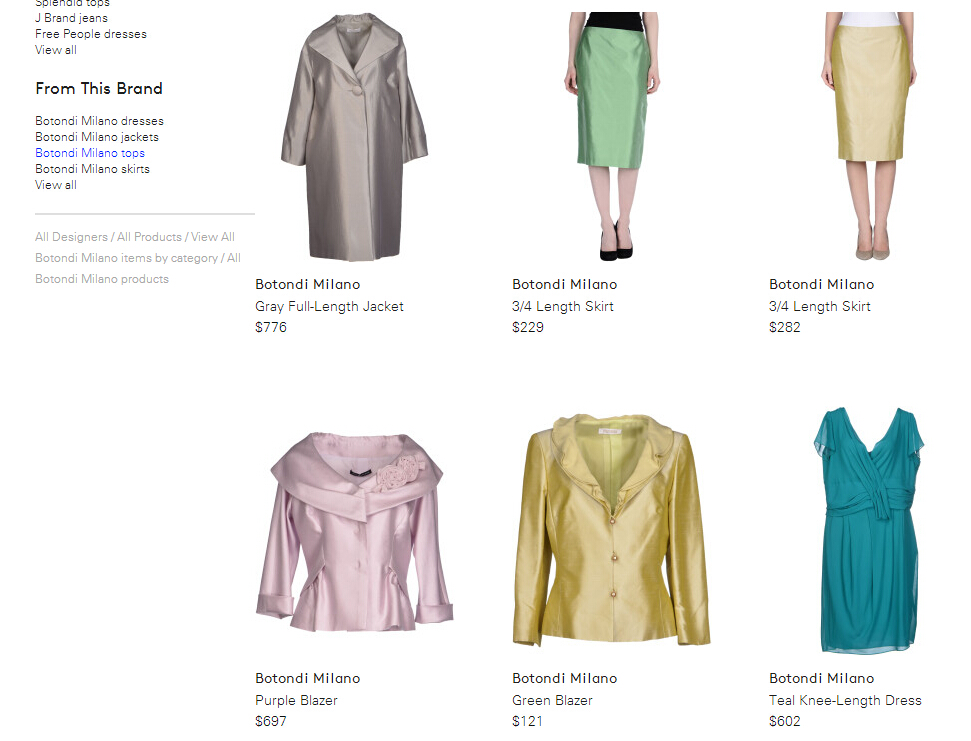The height and width of the screenshot is (741, 971).
Task: Open the pink purple blazer image
Action: pos(354,532)
